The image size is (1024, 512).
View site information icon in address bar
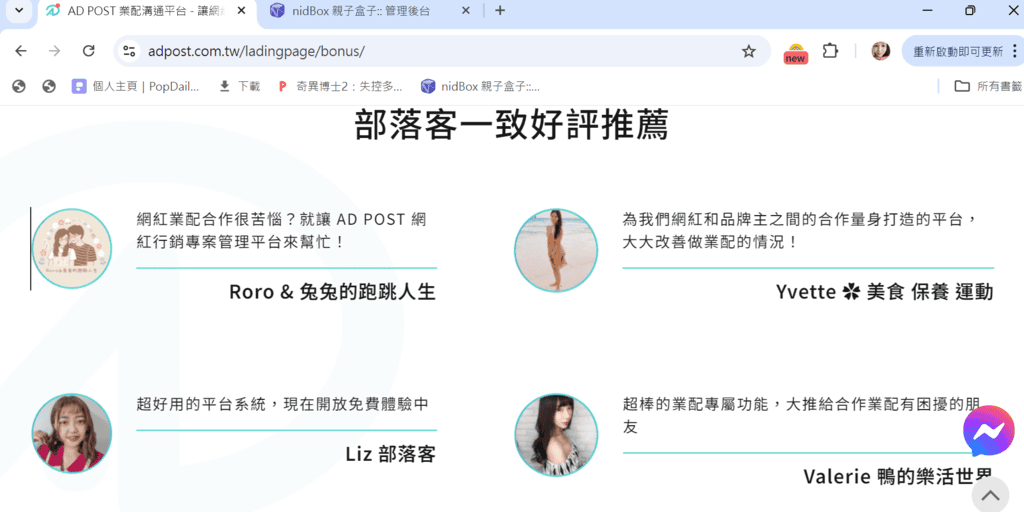coord(129,52)
